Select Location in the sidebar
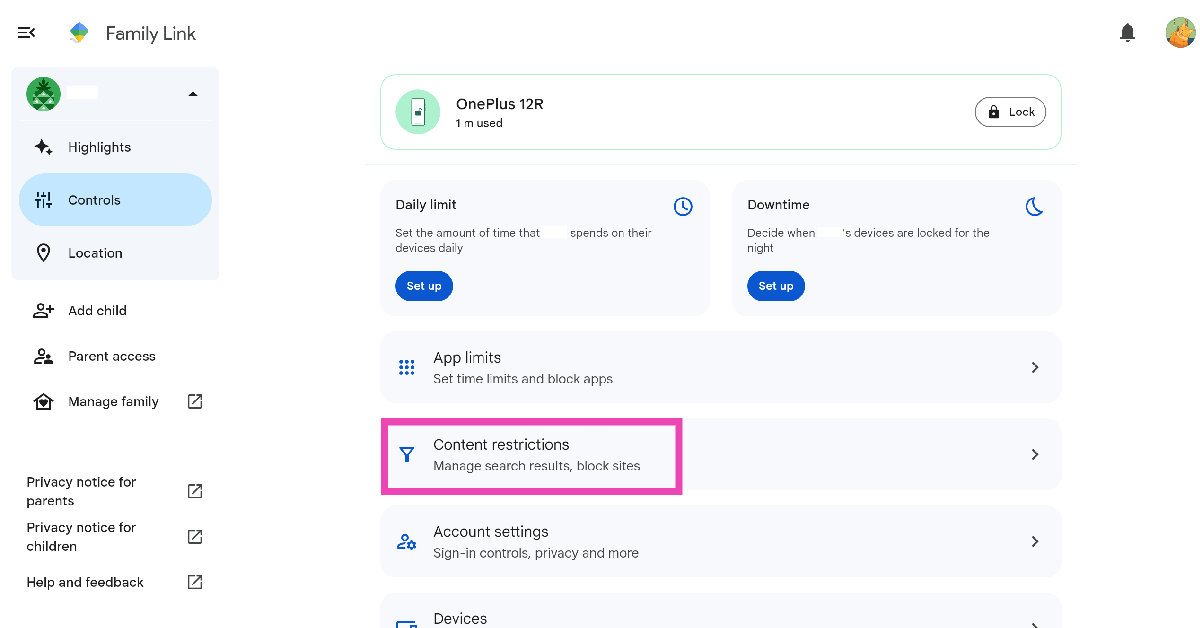The height and width of the screenshot is (628, 1200). (x=95, y=253)
